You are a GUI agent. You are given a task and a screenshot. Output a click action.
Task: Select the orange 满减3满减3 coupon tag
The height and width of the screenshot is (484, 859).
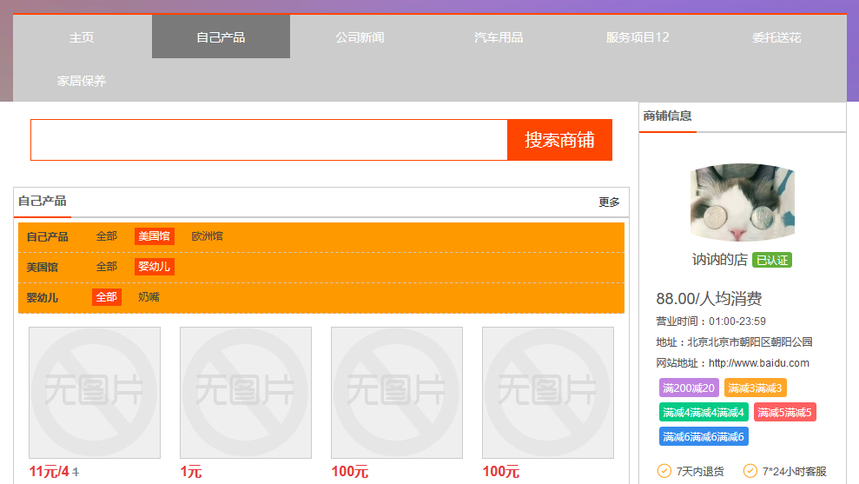point(755,388)
